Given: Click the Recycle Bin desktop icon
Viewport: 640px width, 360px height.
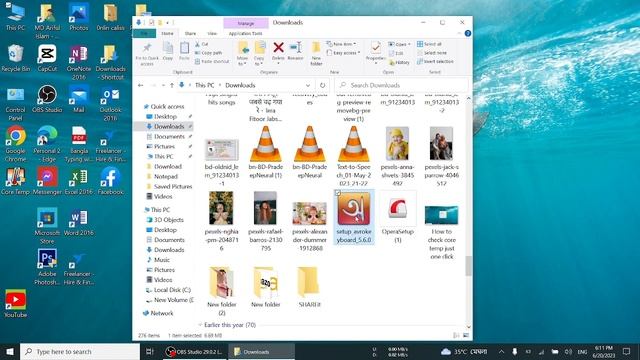Looking at the screenshot, I should 16,58.
